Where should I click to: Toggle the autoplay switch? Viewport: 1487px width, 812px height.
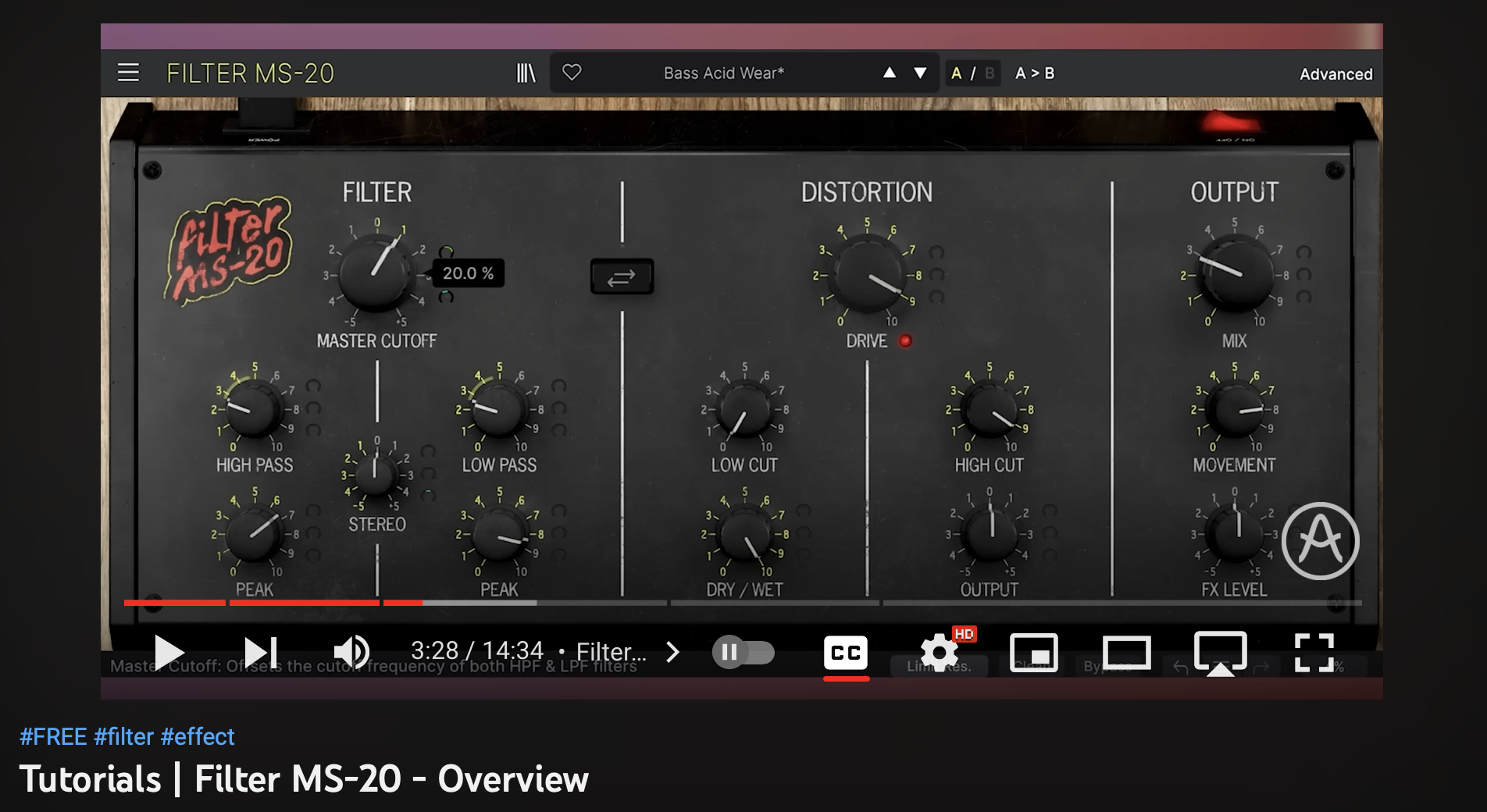pos(743,651)
